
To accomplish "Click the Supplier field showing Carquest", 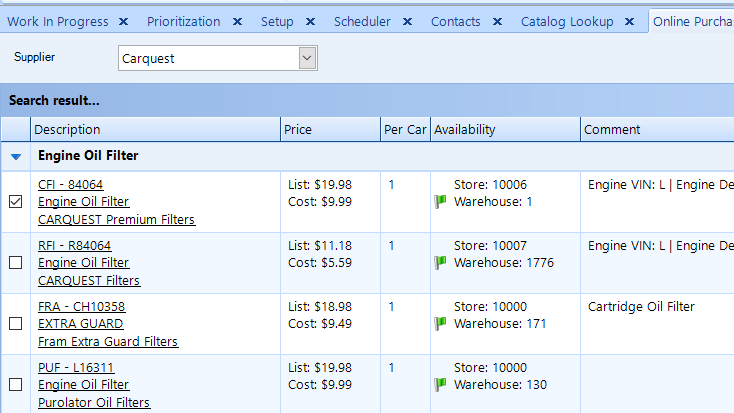I will pyautogui.click(x=218, y=58).
